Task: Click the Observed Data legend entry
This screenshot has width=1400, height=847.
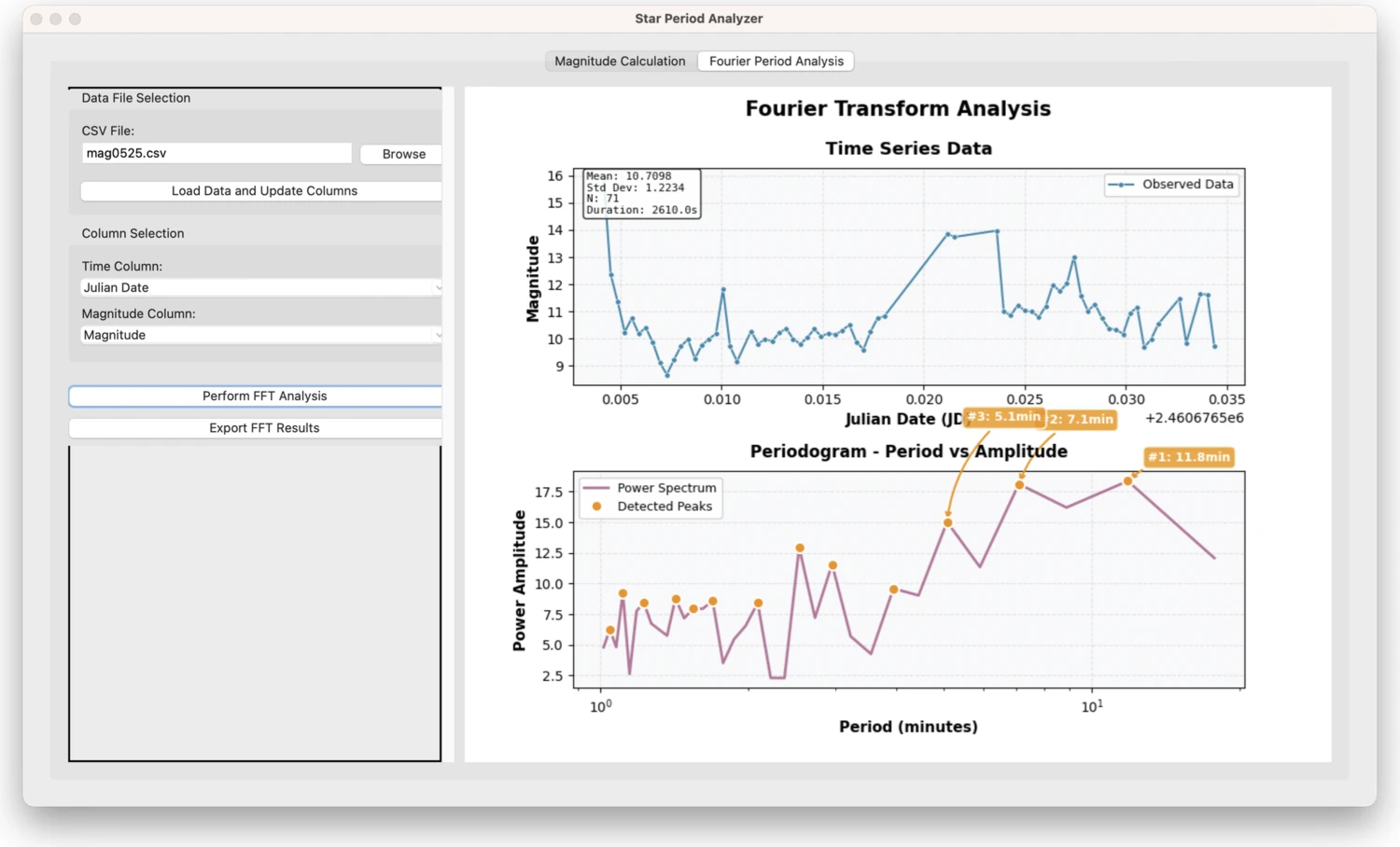Action: click(x=1172, y=185)
